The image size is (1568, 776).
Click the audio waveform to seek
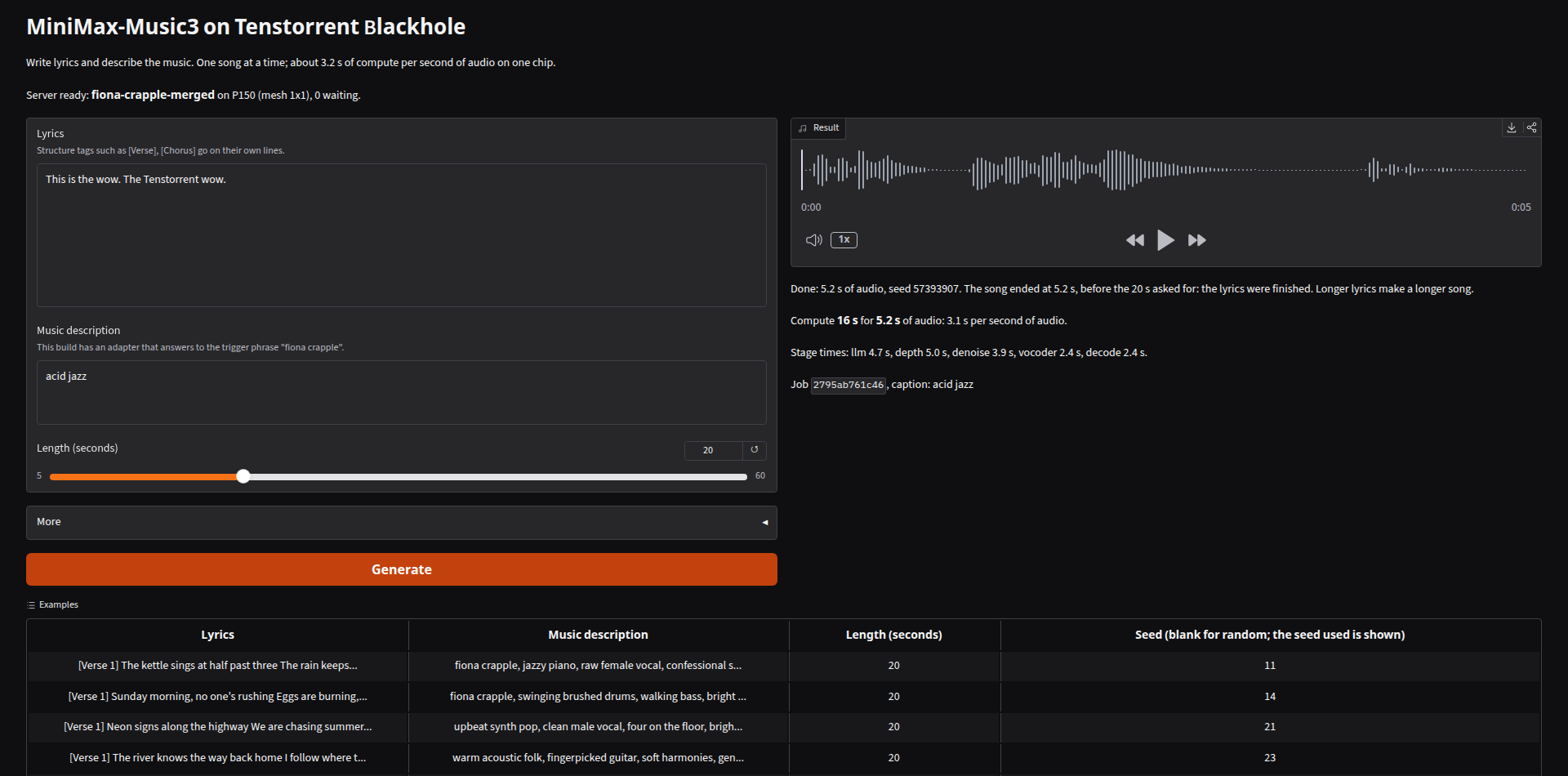pyautogui.click(x=1165, y=170)
